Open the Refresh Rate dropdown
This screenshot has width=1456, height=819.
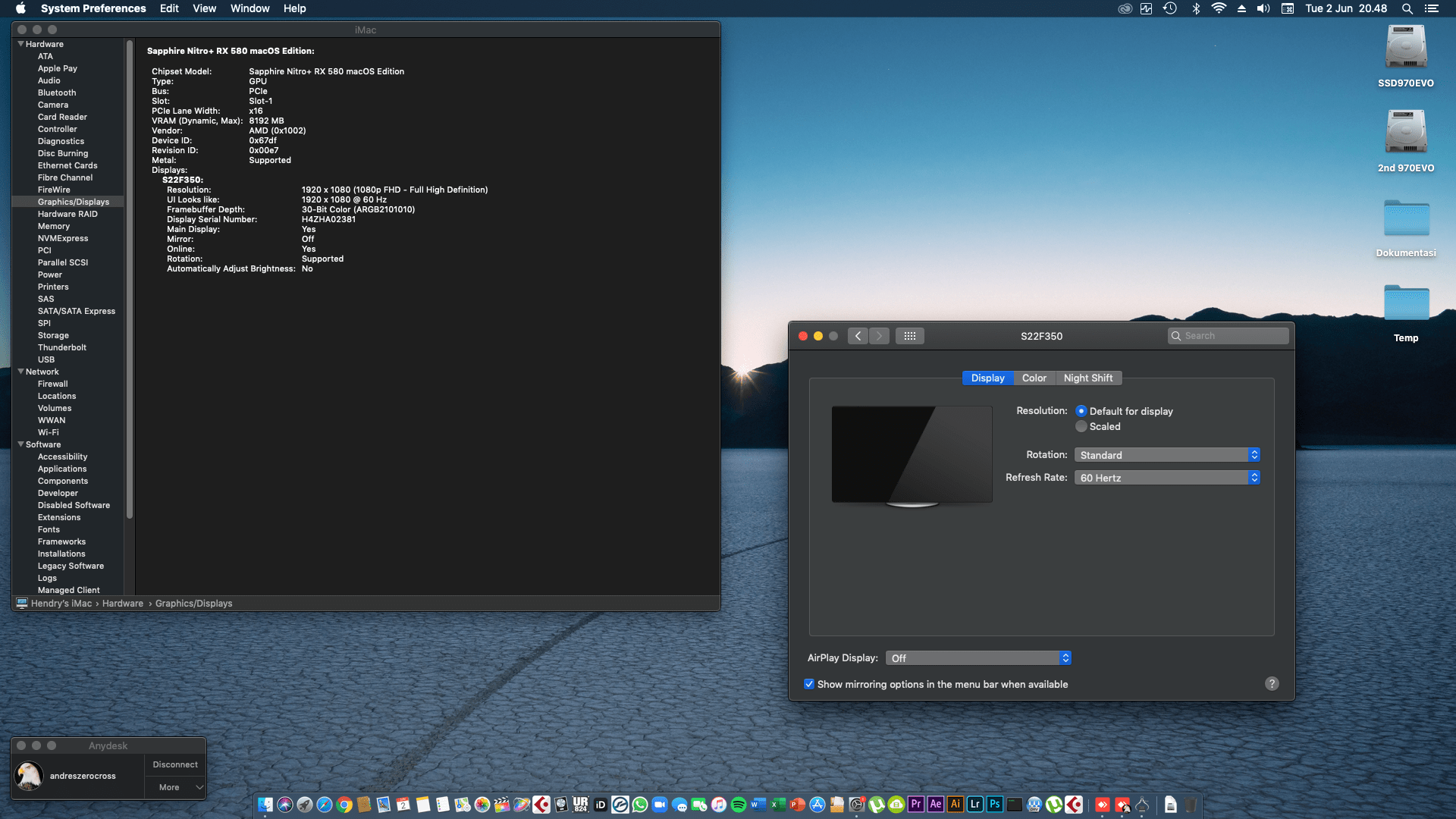(x=1166, y=478)
